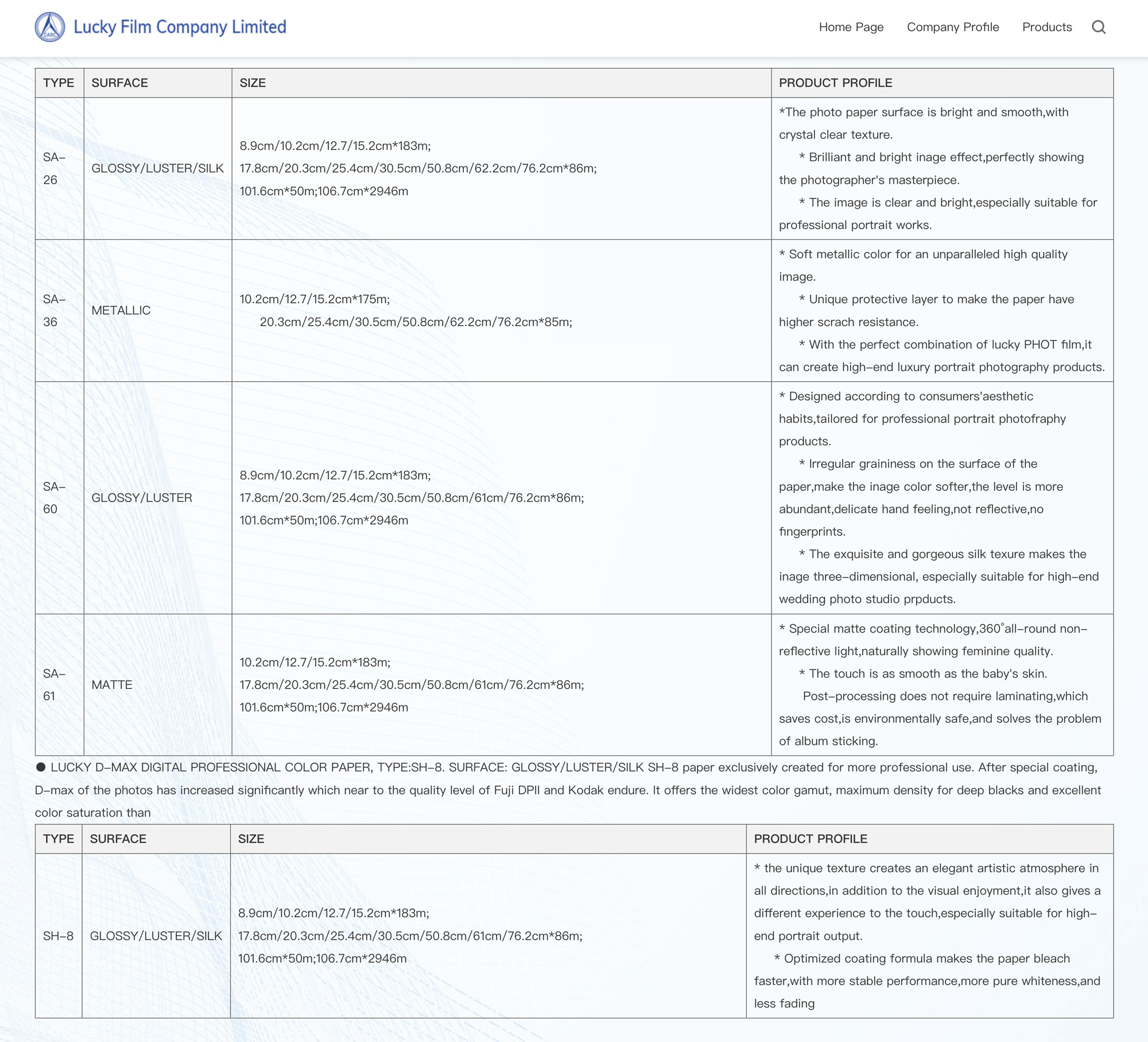Click the first table's SURFACE header
The height and width of the screenshot is (1042, 1148).
[x=158, y=83]
